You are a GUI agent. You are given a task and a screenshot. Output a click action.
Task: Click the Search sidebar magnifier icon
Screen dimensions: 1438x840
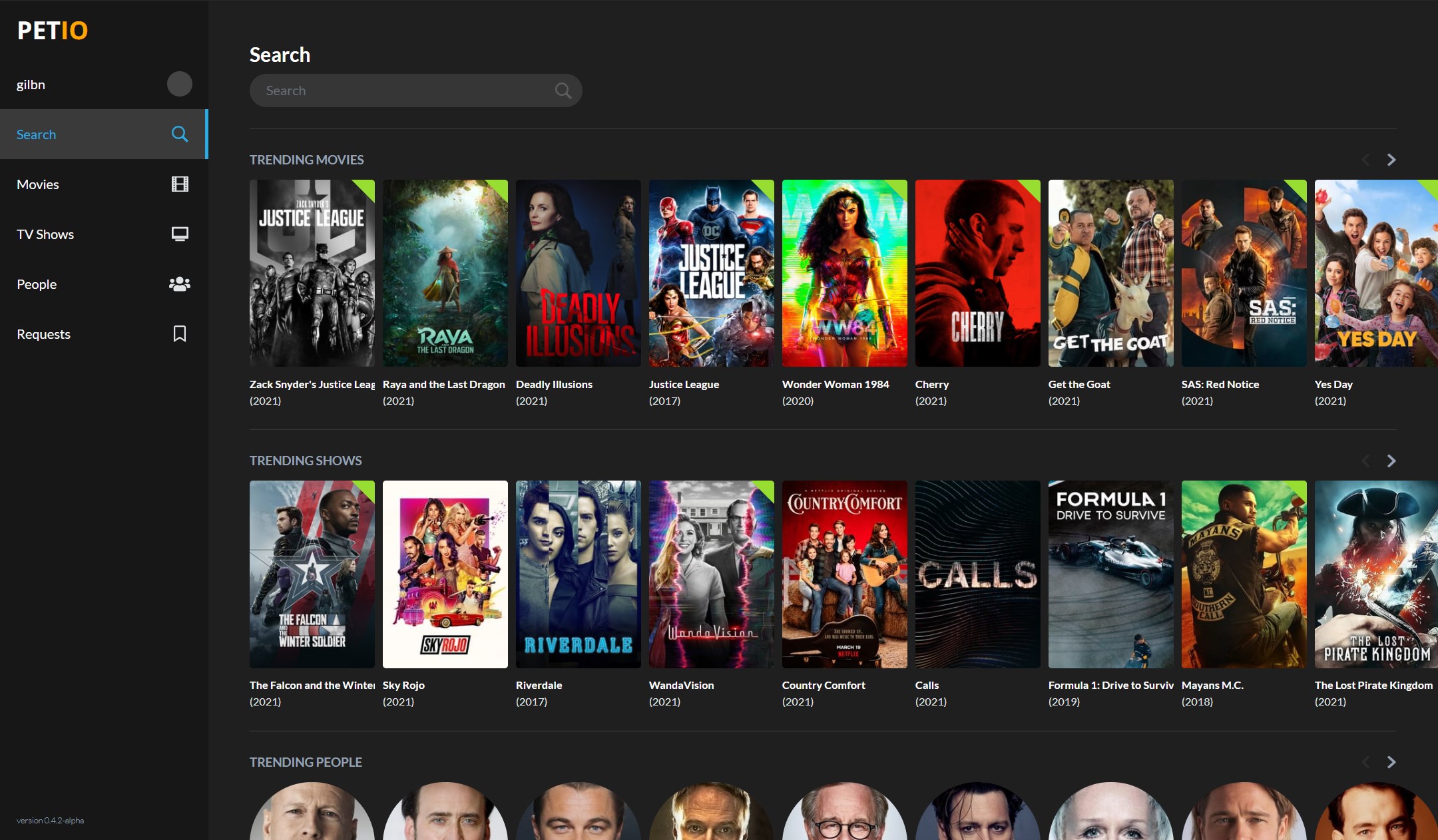coord(180,134)
